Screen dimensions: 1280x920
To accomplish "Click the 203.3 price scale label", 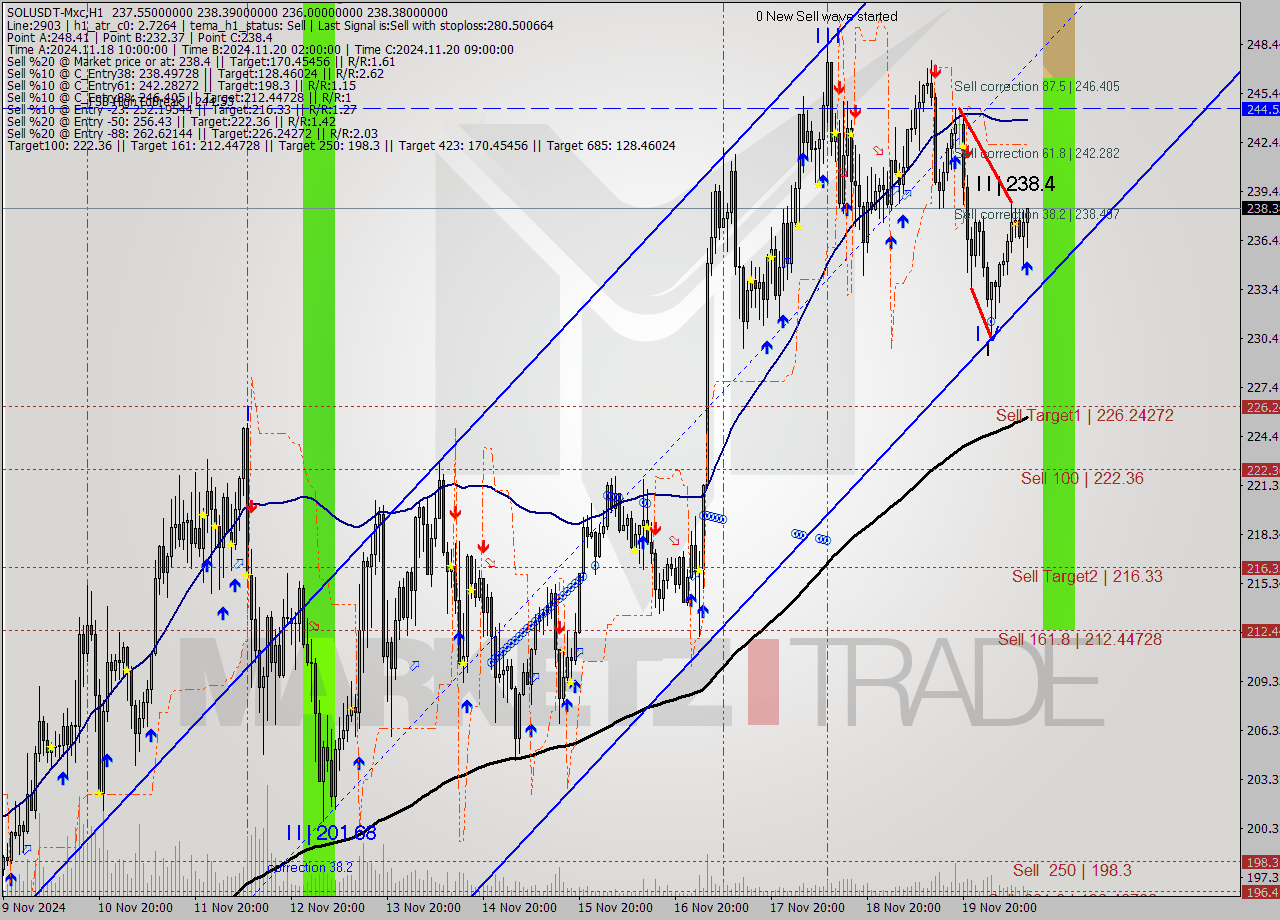I will [1262, 779].
